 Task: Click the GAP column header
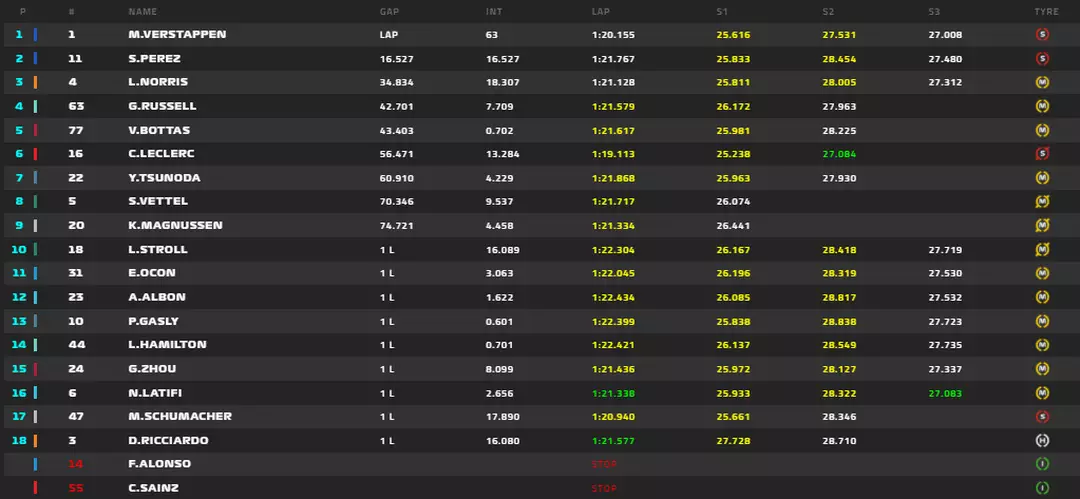pos(389,12)
